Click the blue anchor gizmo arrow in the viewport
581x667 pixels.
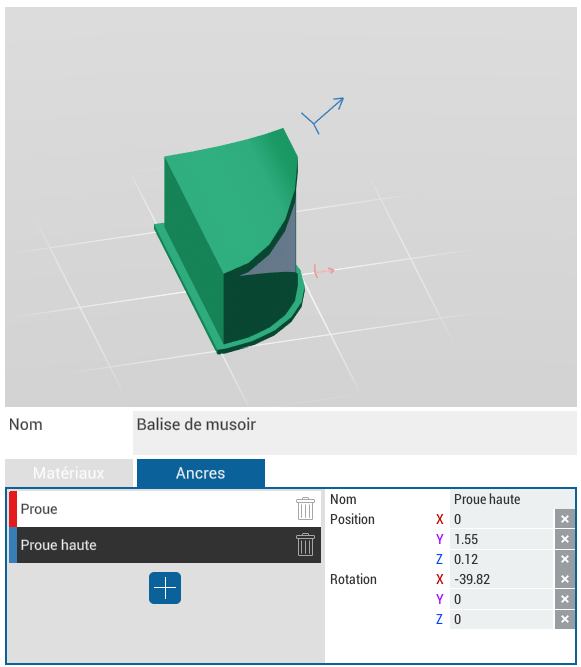(x=323, y=115)
